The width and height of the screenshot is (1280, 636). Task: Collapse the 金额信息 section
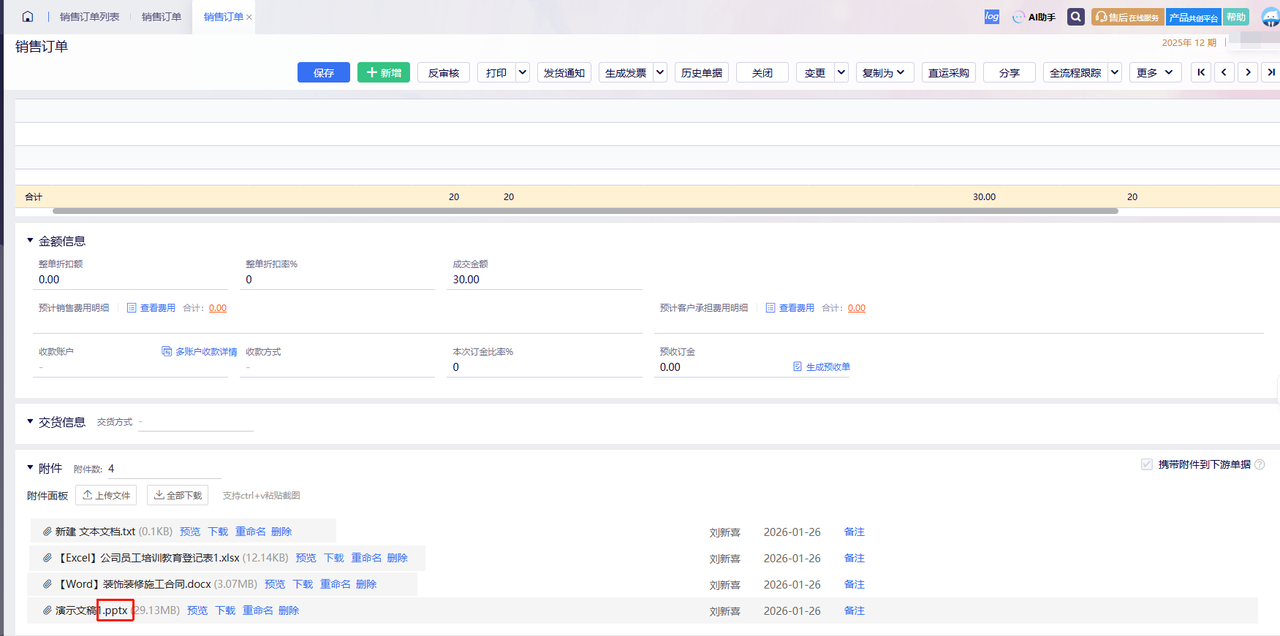[x=30, y=241]
